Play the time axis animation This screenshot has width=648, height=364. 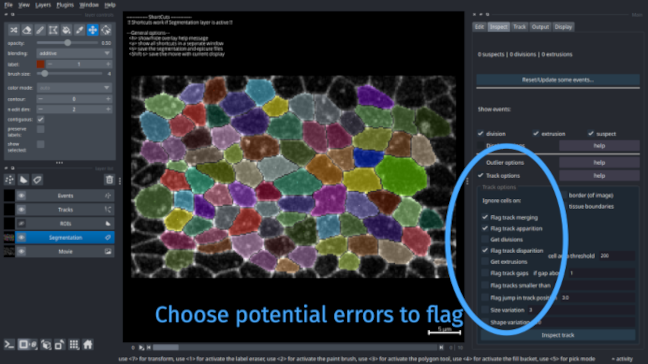pos(141,347)
